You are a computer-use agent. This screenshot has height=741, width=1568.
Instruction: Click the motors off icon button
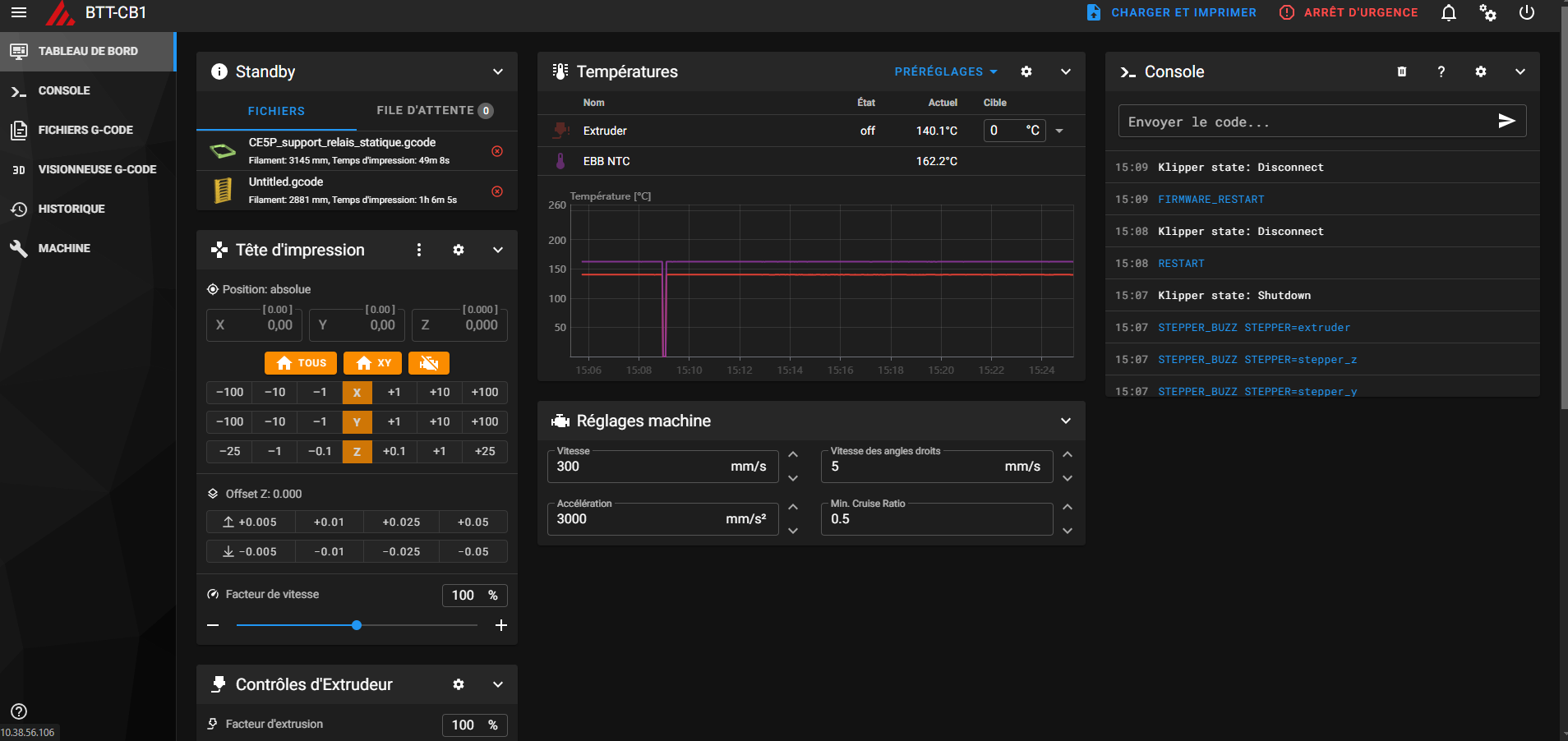[428, 363]
